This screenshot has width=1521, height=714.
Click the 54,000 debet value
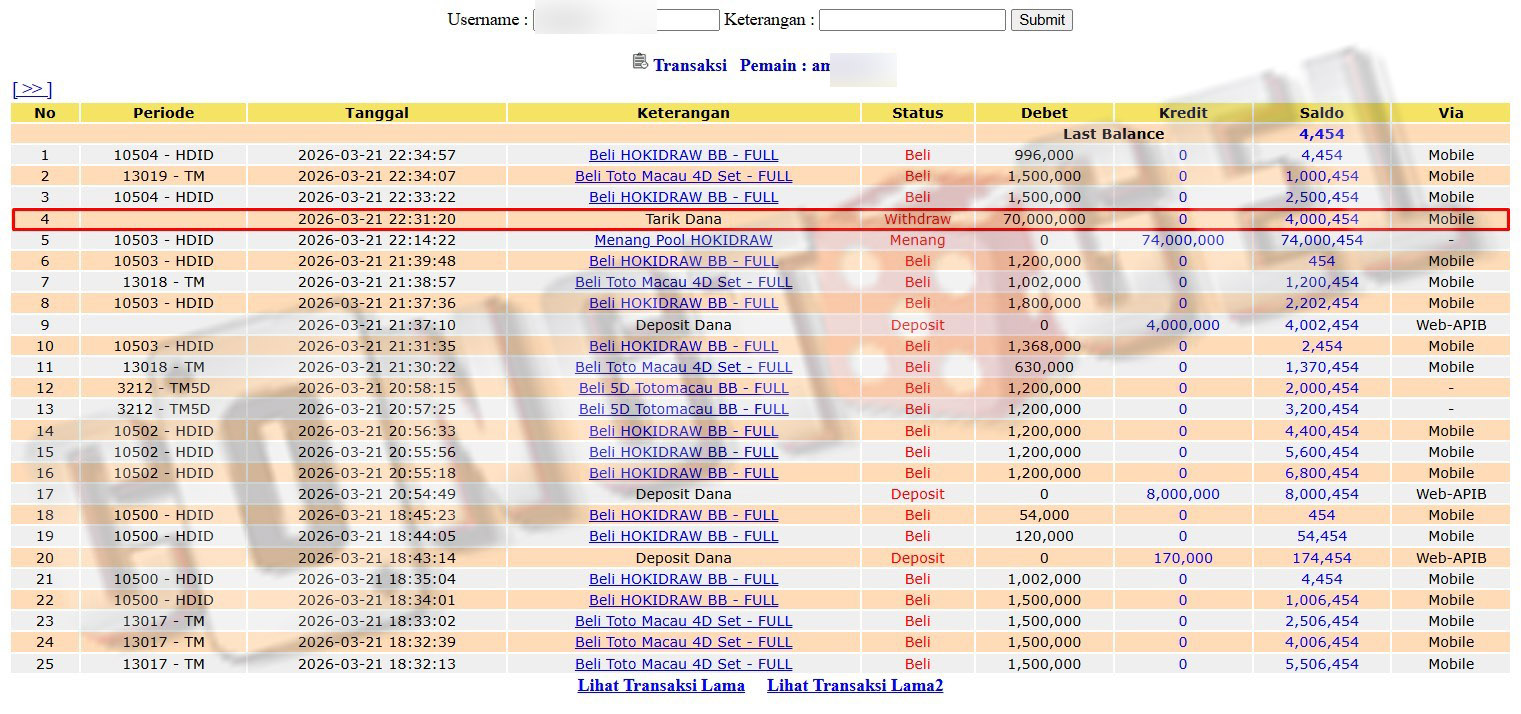pos(1044,515)
